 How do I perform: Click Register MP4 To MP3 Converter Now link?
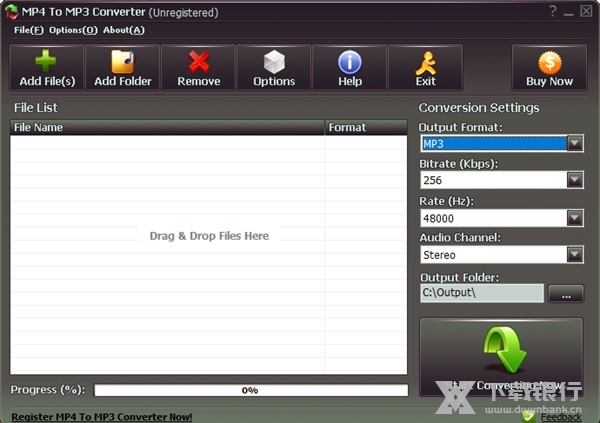(101, 416)
